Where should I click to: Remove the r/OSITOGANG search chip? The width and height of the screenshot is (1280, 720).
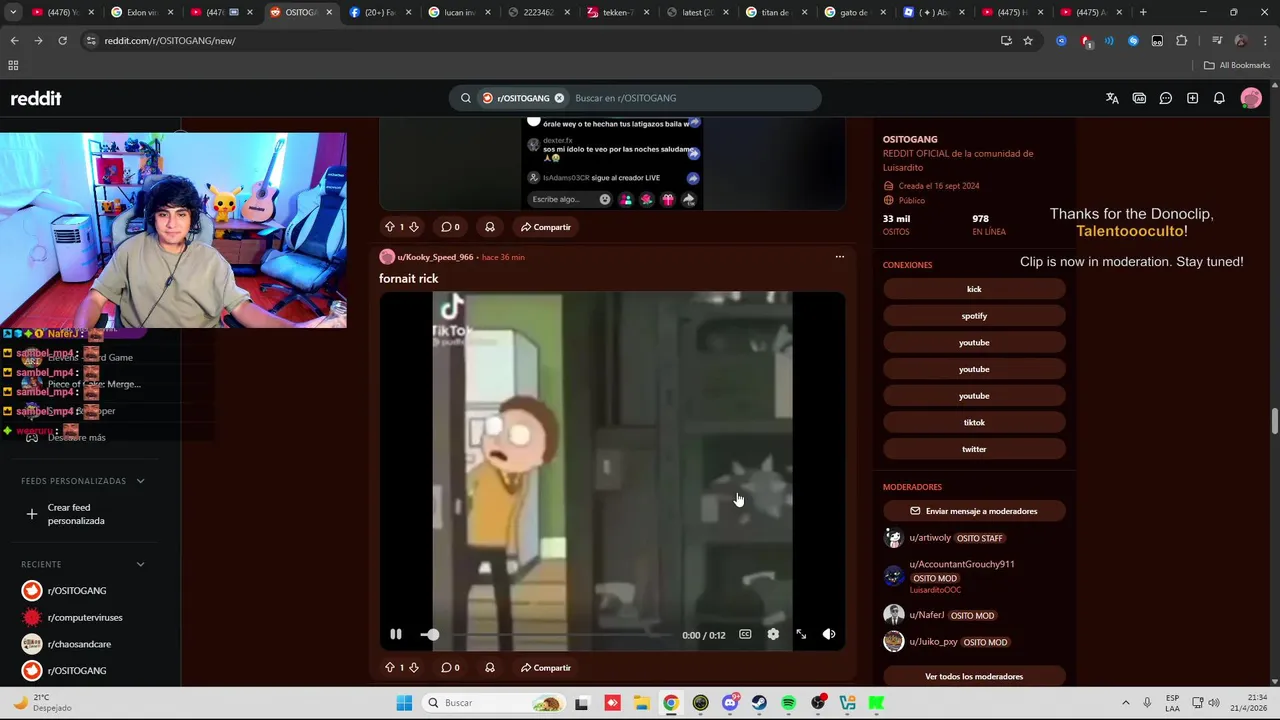tap(559, 98)
